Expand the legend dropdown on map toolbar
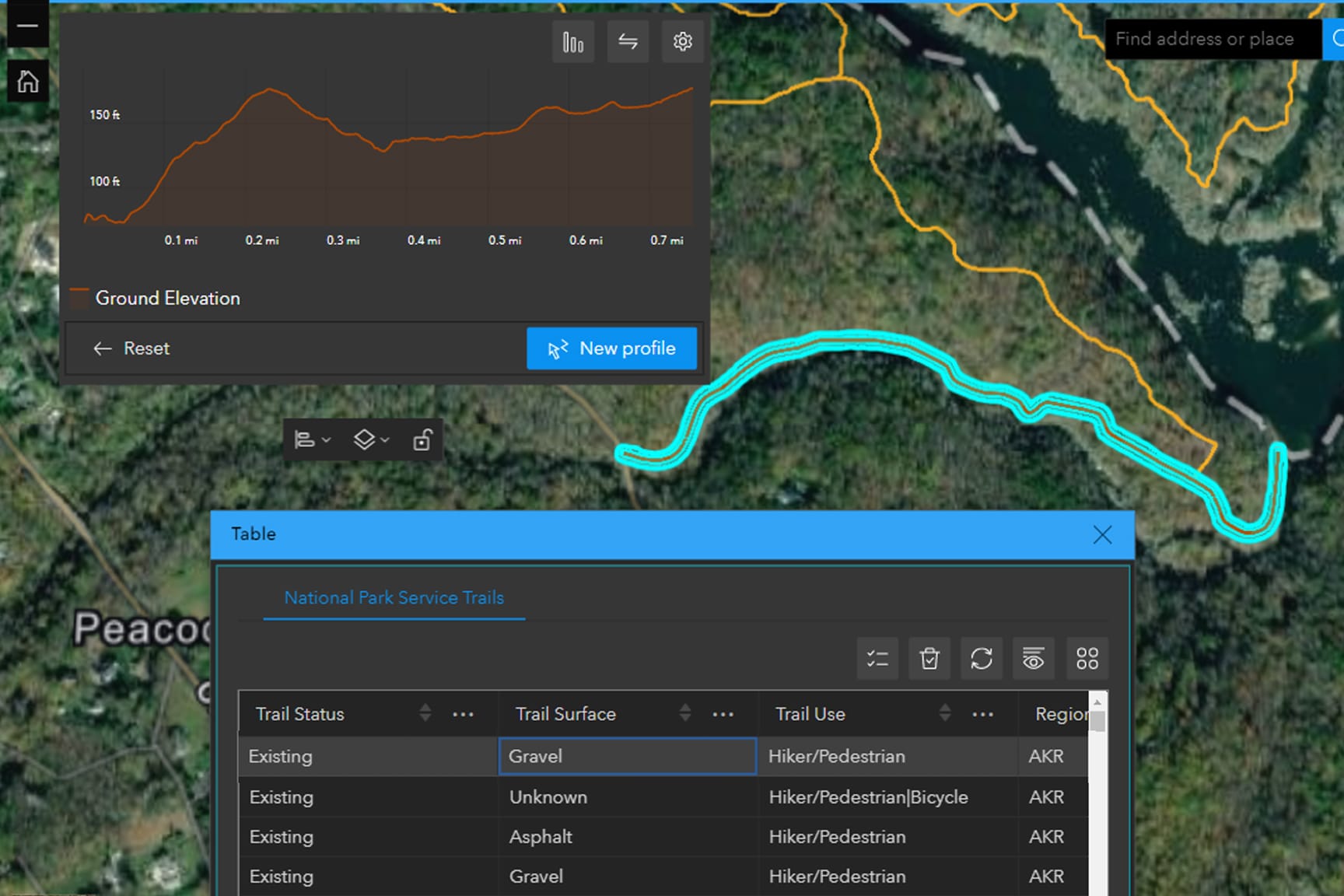This screenshot has width=1344, height=896. point(311,439)
